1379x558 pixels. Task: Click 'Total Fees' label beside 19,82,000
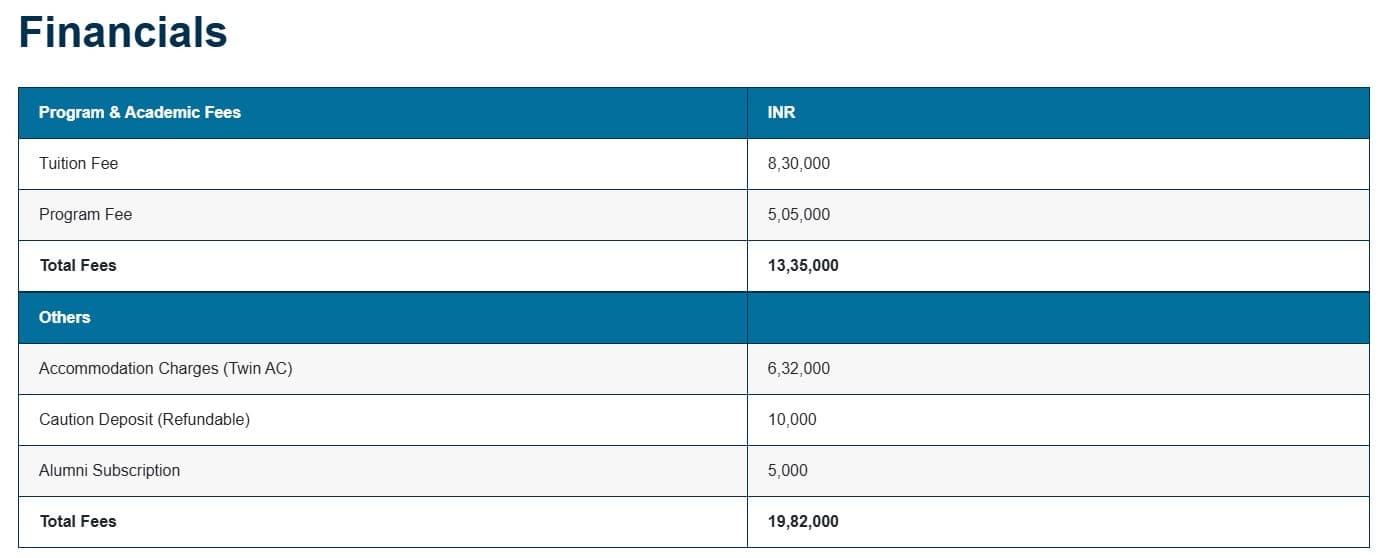coord(78,521)
